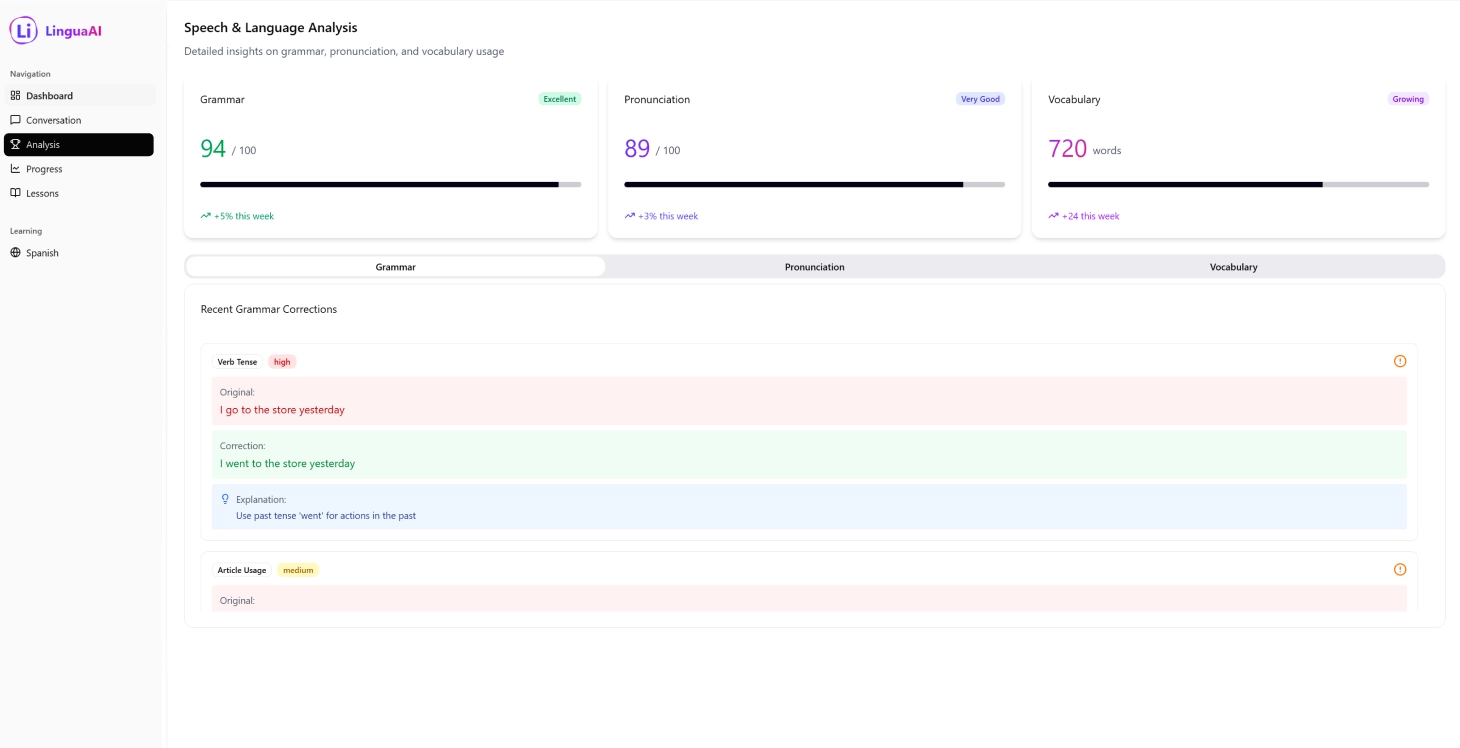This screenshot has width=1460, height=748.
Task: Toggle the Very Good badge on Pronunciation card
Action: coord(980,99)
